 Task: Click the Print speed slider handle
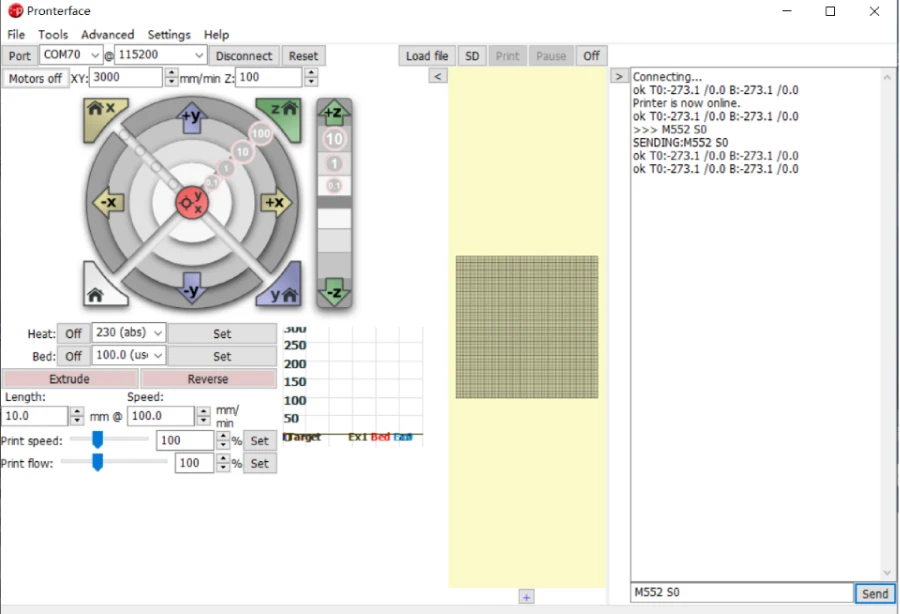(x=98, y=440)
